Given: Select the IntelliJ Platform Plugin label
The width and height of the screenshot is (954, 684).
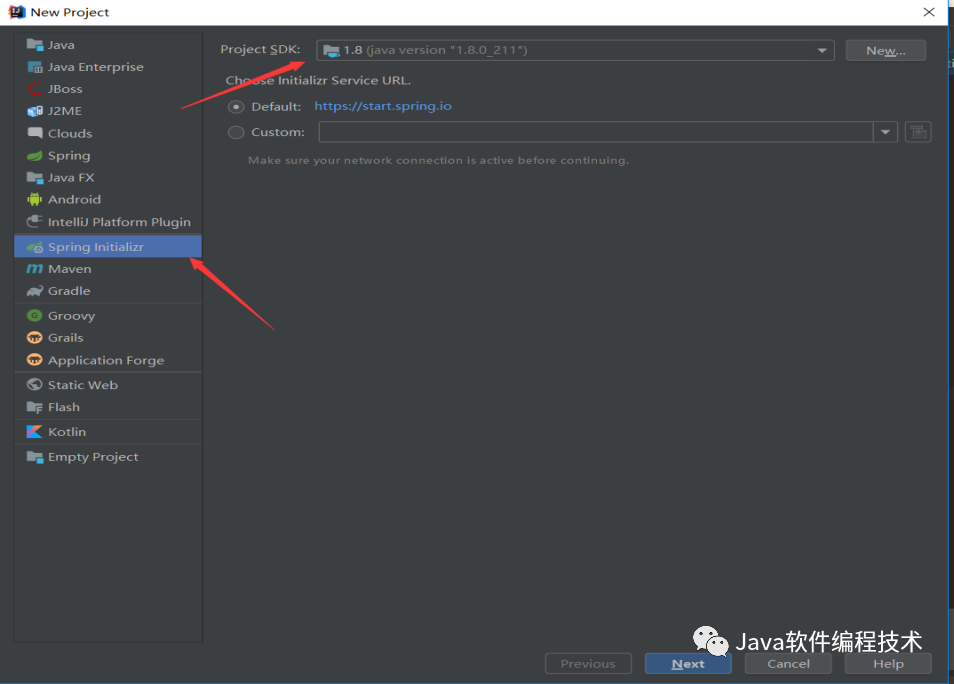Looking at the screenshot, I should [119, 222].
